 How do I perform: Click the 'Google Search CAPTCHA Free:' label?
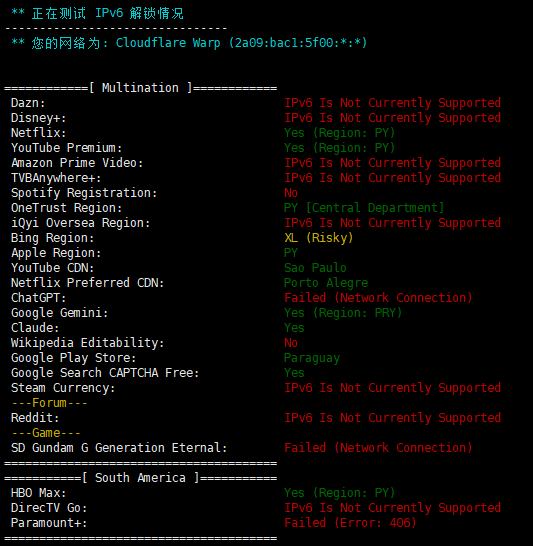[105, 373]
